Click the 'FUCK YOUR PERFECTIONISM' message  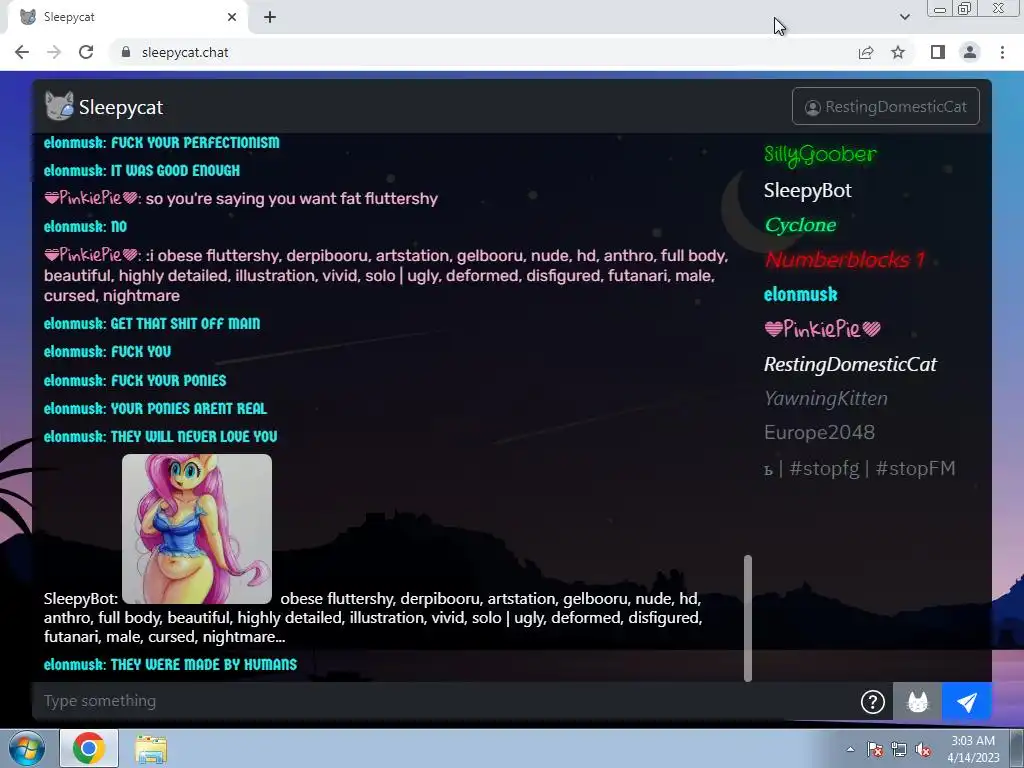click(195, 143)
